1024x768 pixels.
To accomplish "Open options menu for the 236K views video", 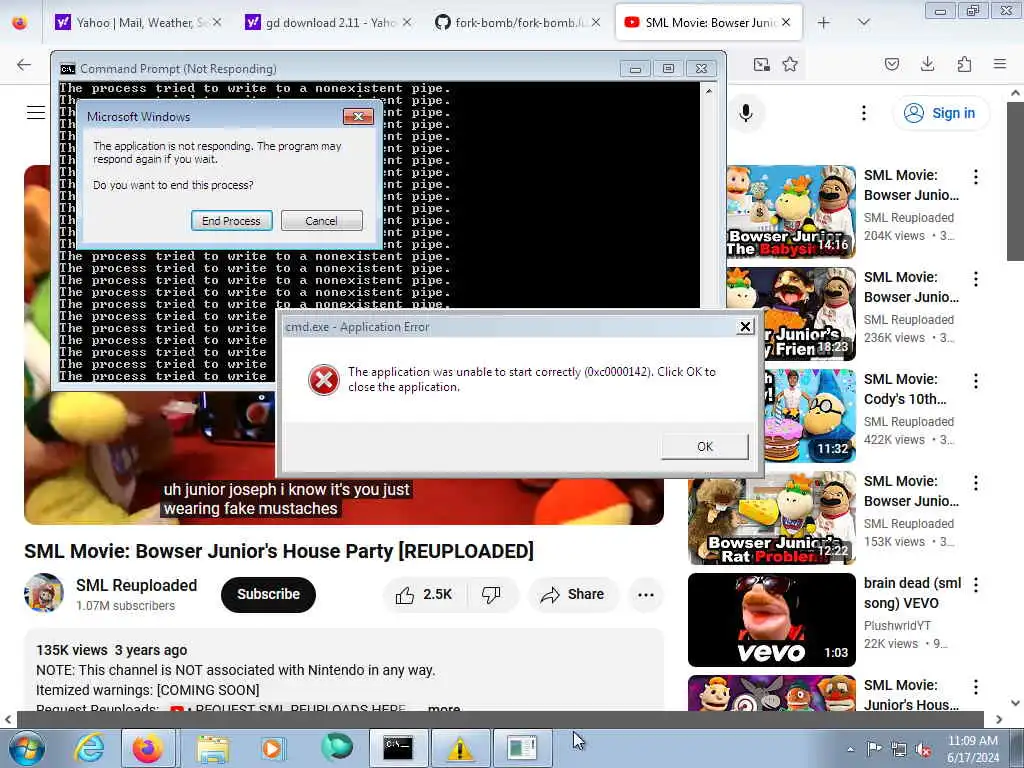I will [x=975, y=279].
